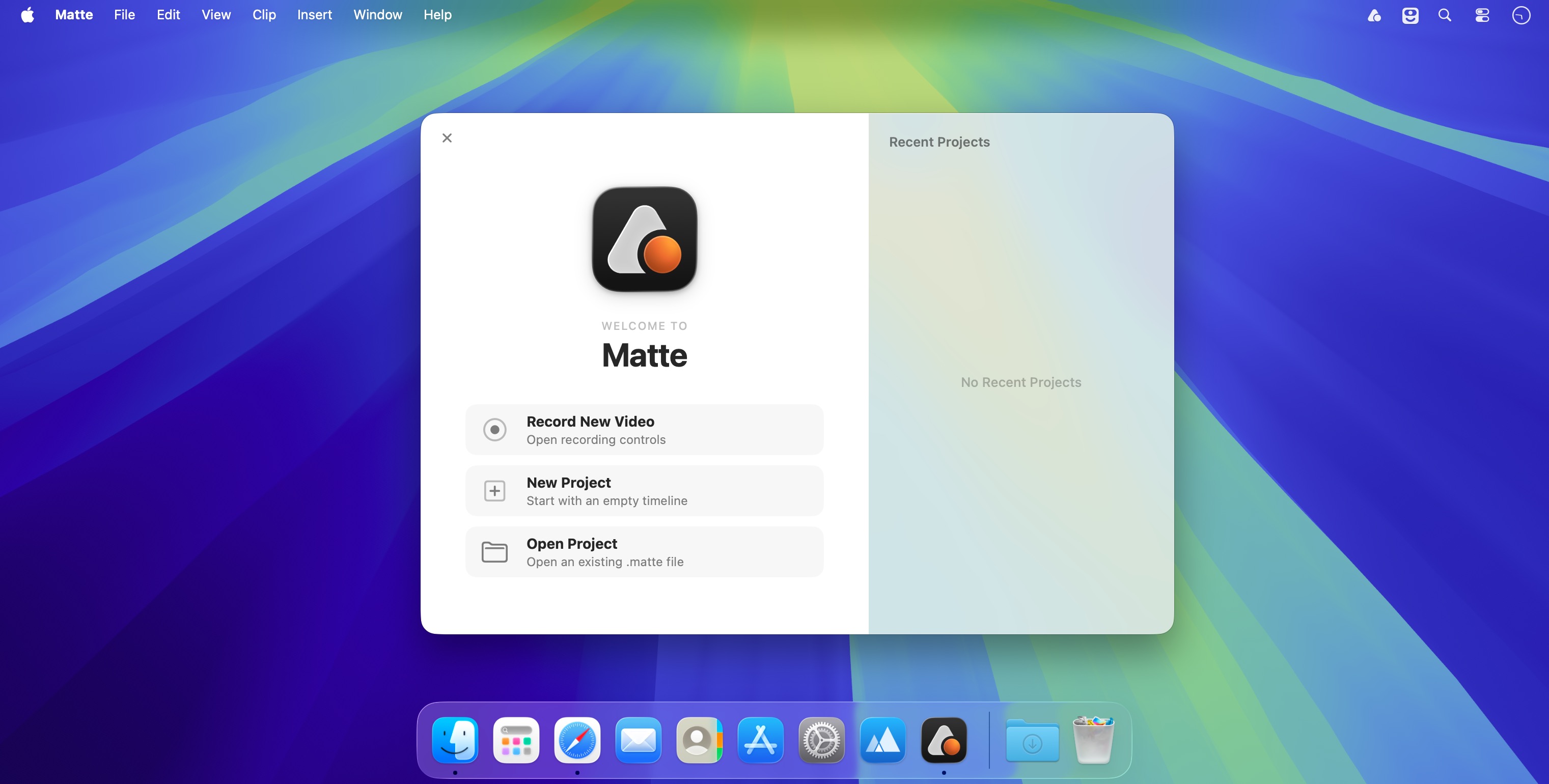
Task: Open Contacts from the Dock
Action: coord(699,740)
